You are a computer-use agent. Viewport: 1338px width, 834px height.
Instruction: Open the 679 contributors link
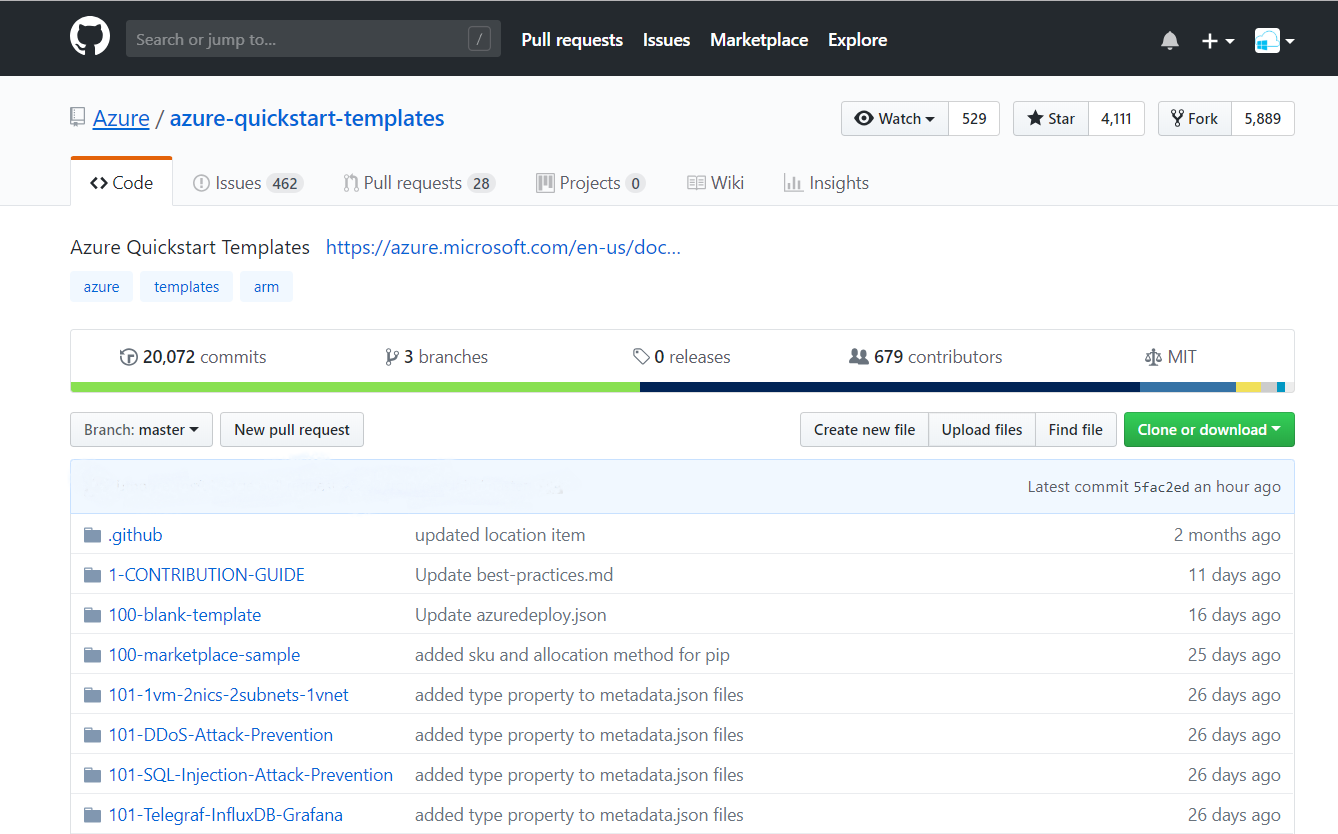(x=925, y=357)
